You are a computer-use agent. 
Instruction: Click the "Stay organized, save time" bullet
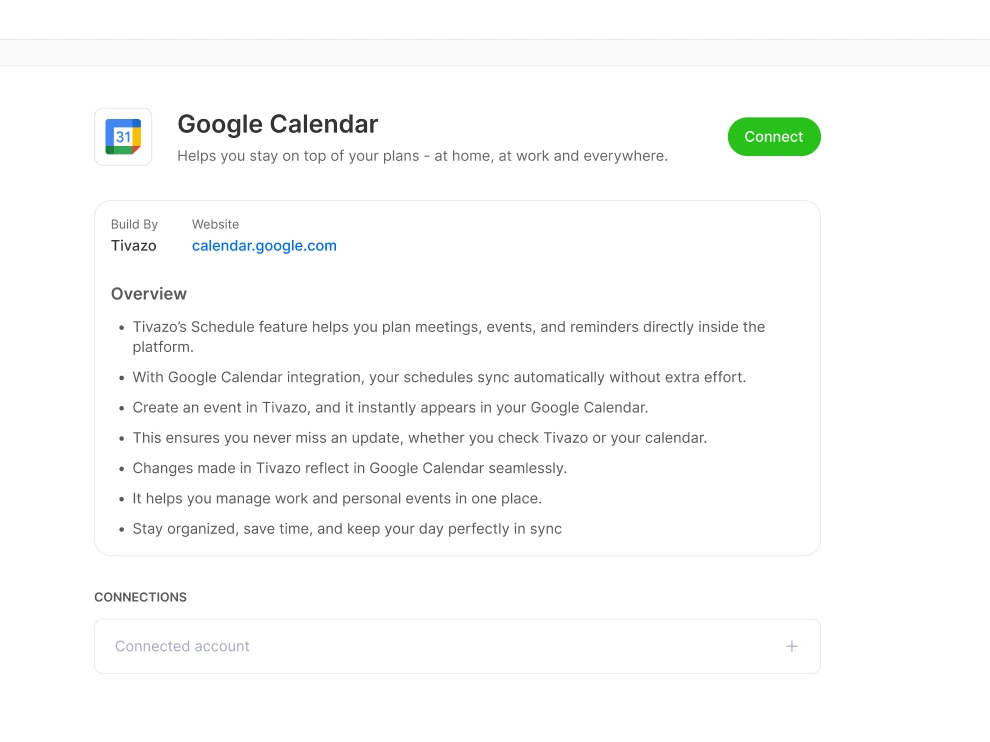(x=347, y=529)
